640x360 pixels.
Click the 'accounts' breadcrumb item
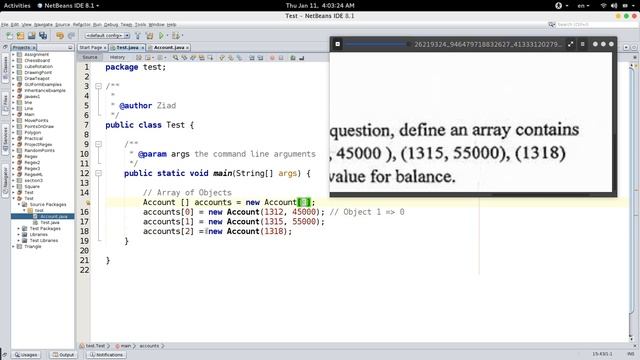149,346
